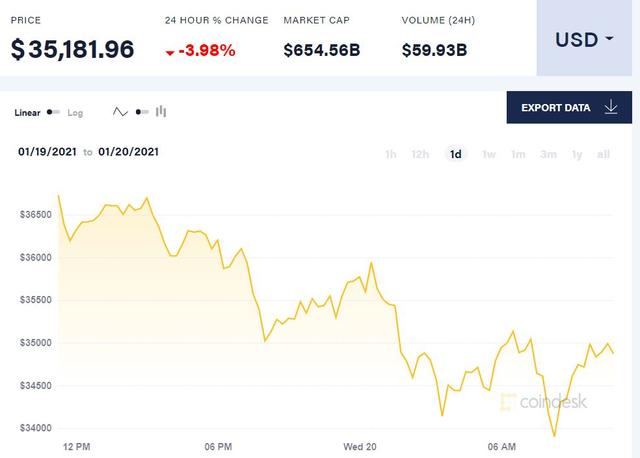Show the 1y time range
The image size is (640, 458).
click(x=577, y=154)
